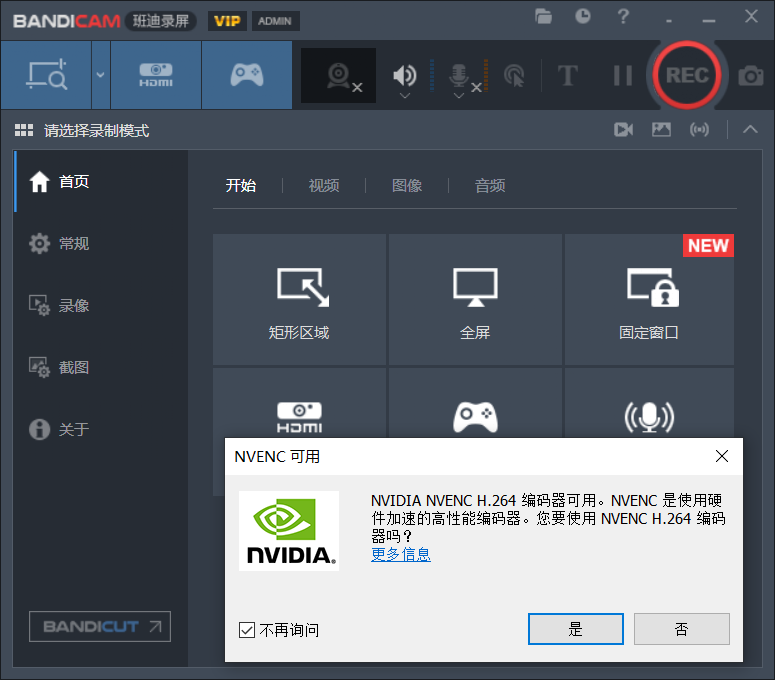This screenshot has height=680, width=775.
Task: Open 常规 settings in the sidebar
Action: (x=101, y=244)
